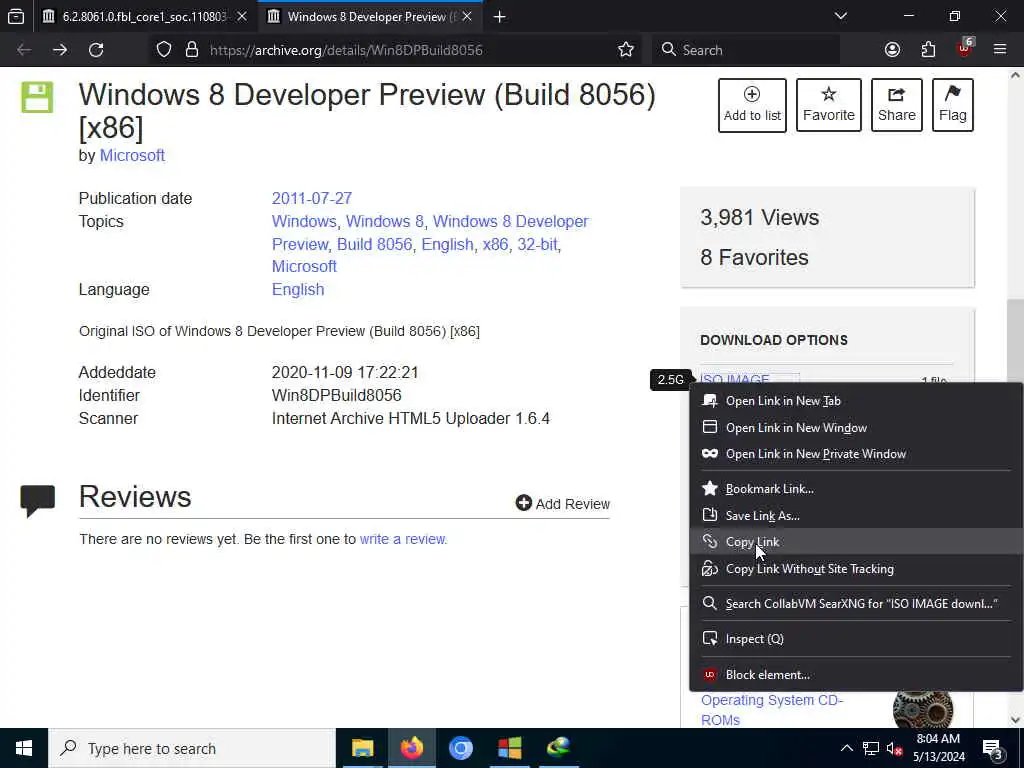Screen dimensions: 1024x768
Task: Open File Explorer from taskbar
Action: click(x=362, y=748)
